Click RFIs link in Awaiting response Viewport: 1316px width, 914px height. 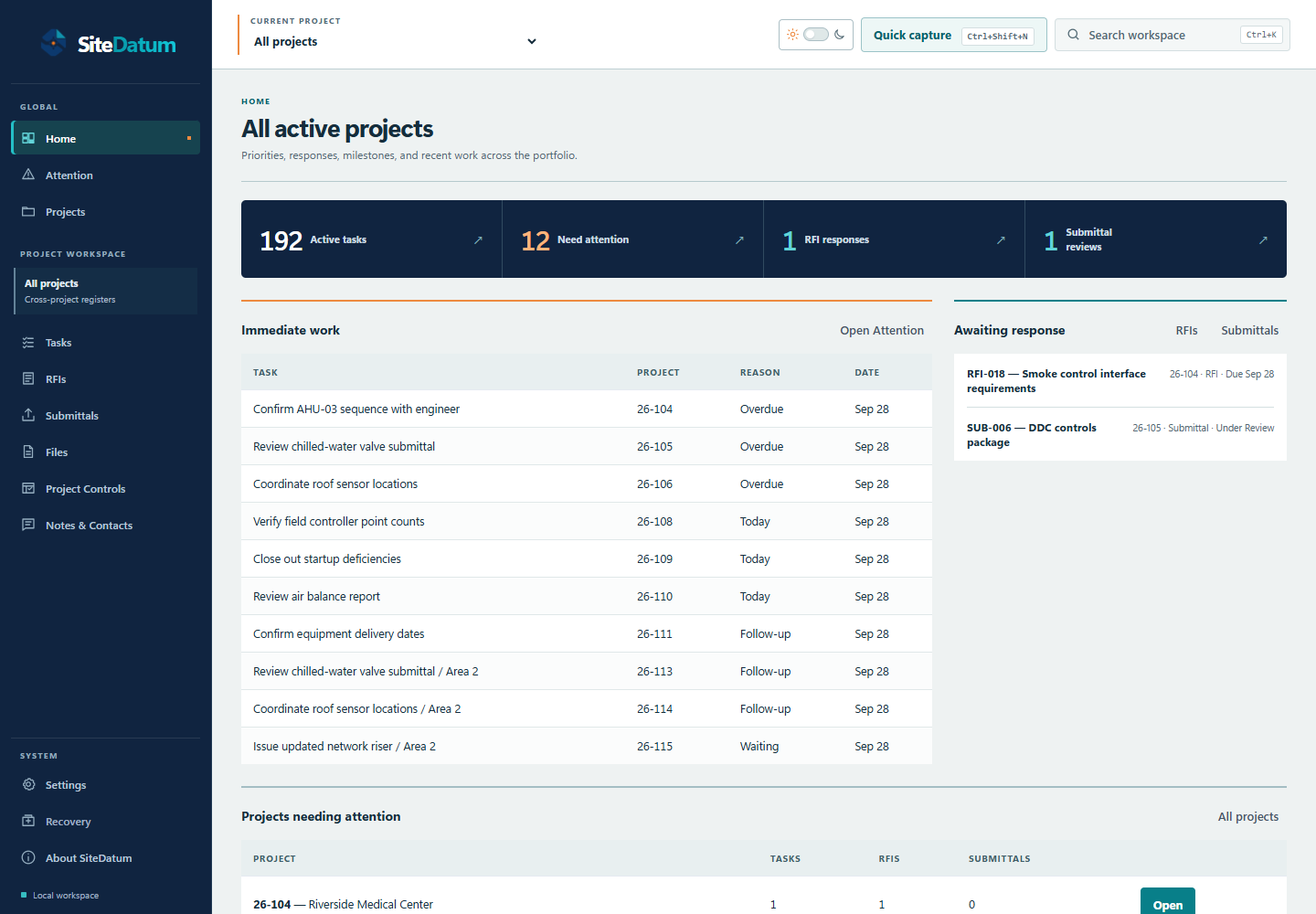click(1186, 330)
